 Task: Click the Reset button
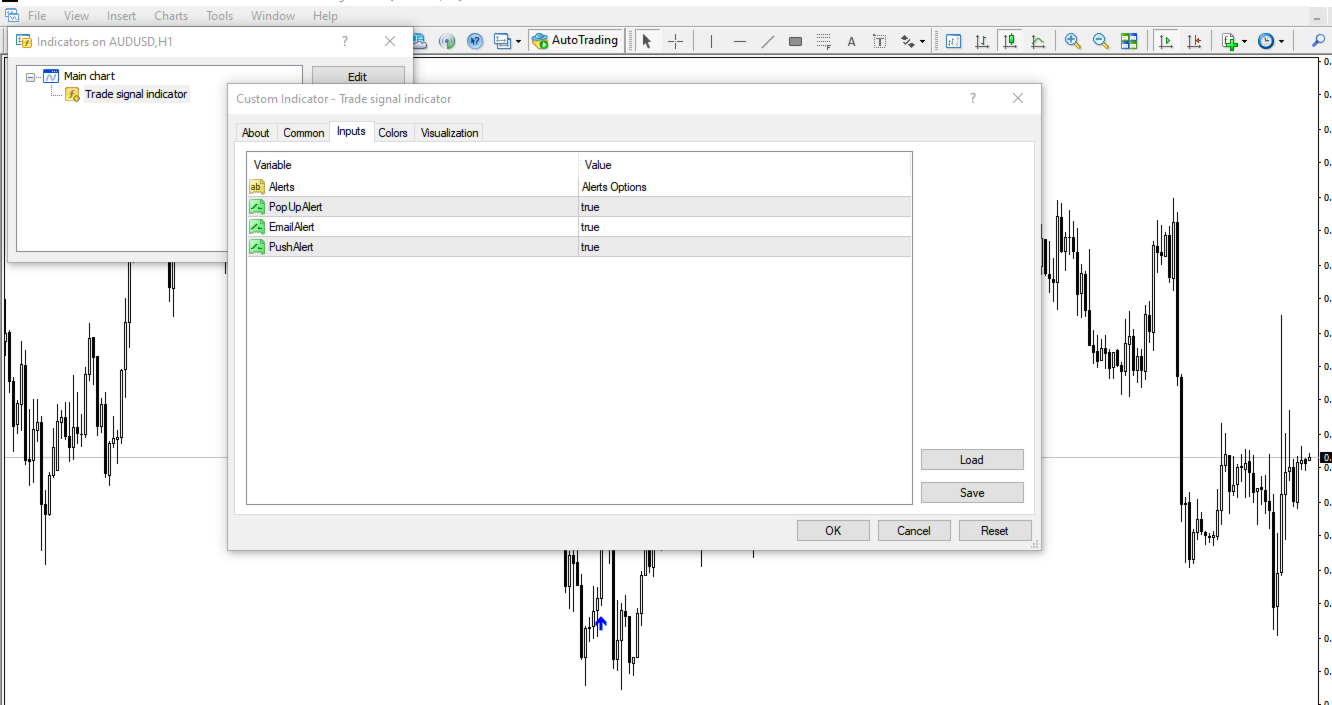point(994,531)
